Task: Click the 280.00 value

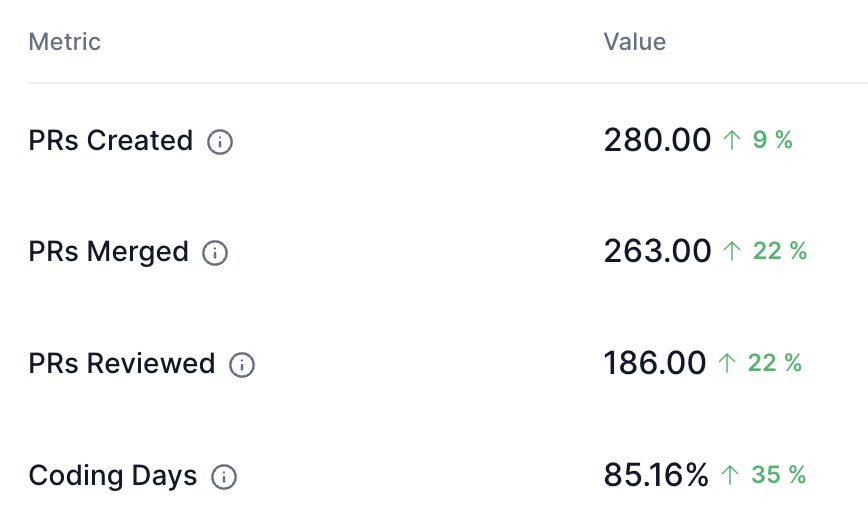Action: pos(657,140)
